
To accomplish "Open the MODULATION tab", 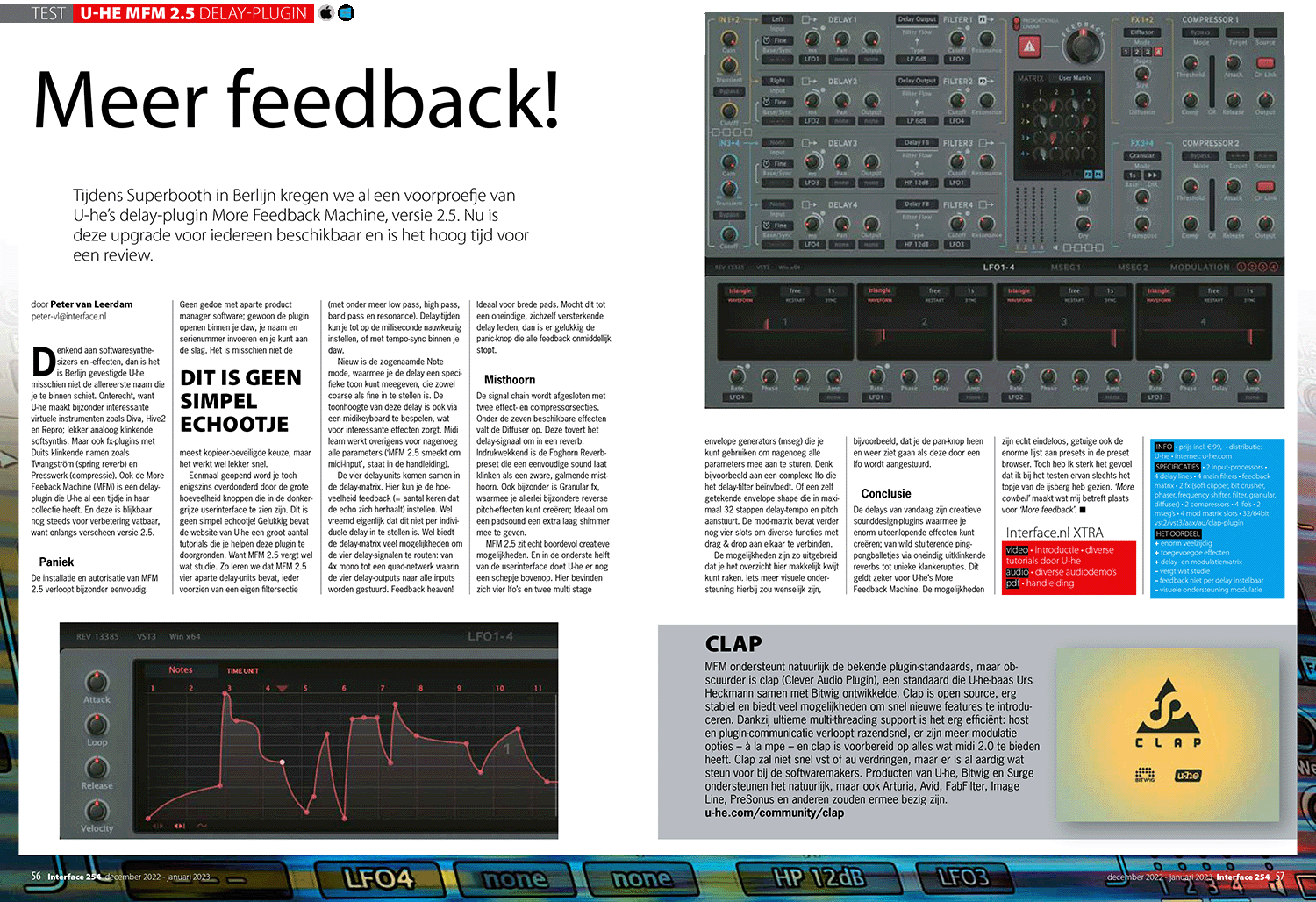I will 1199,267.
